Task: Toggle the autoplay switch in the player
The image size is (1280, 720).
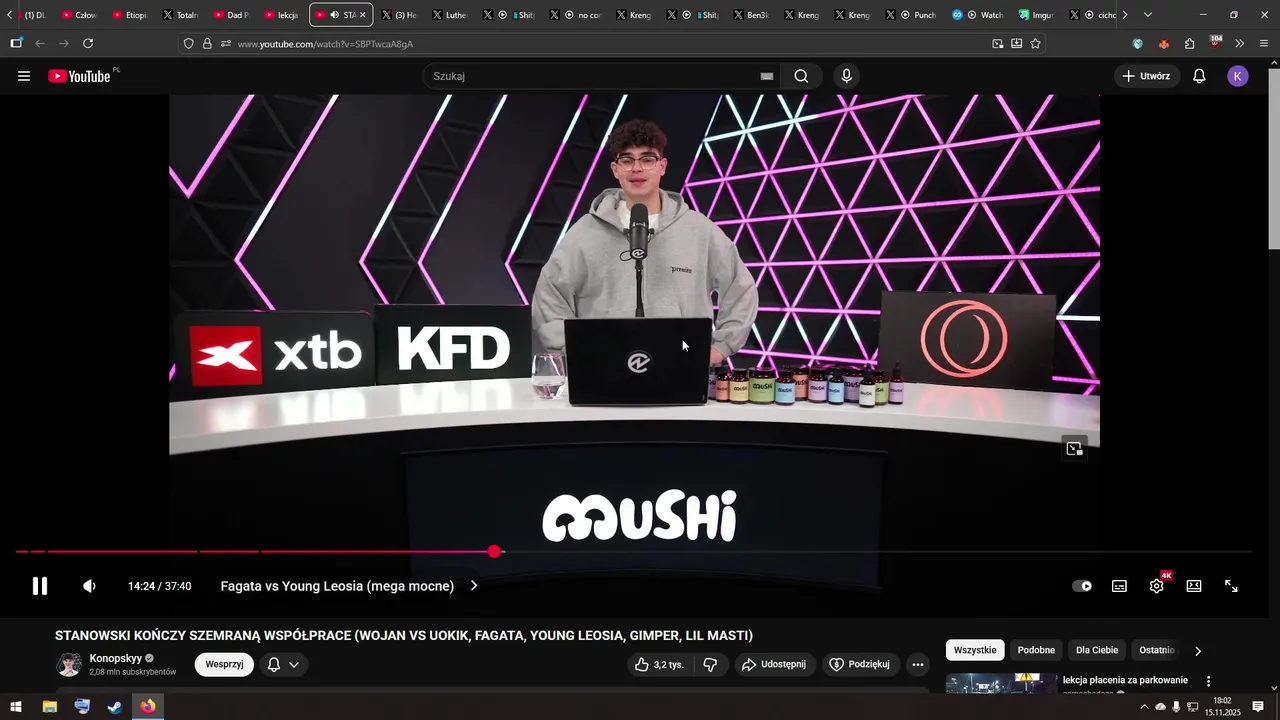Action: point(1082,586)
